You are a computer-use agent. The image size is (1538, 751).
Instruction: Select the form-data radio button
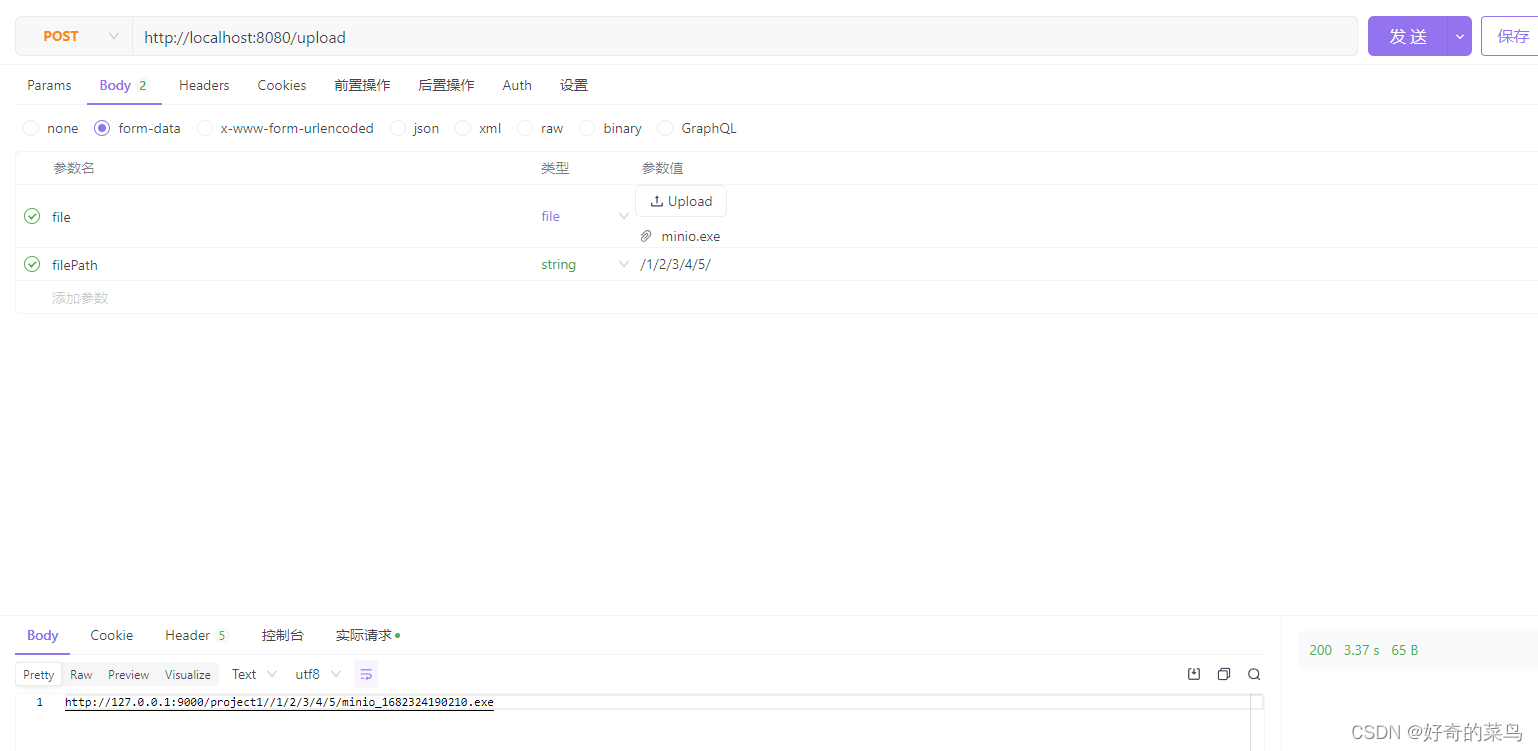101,128
